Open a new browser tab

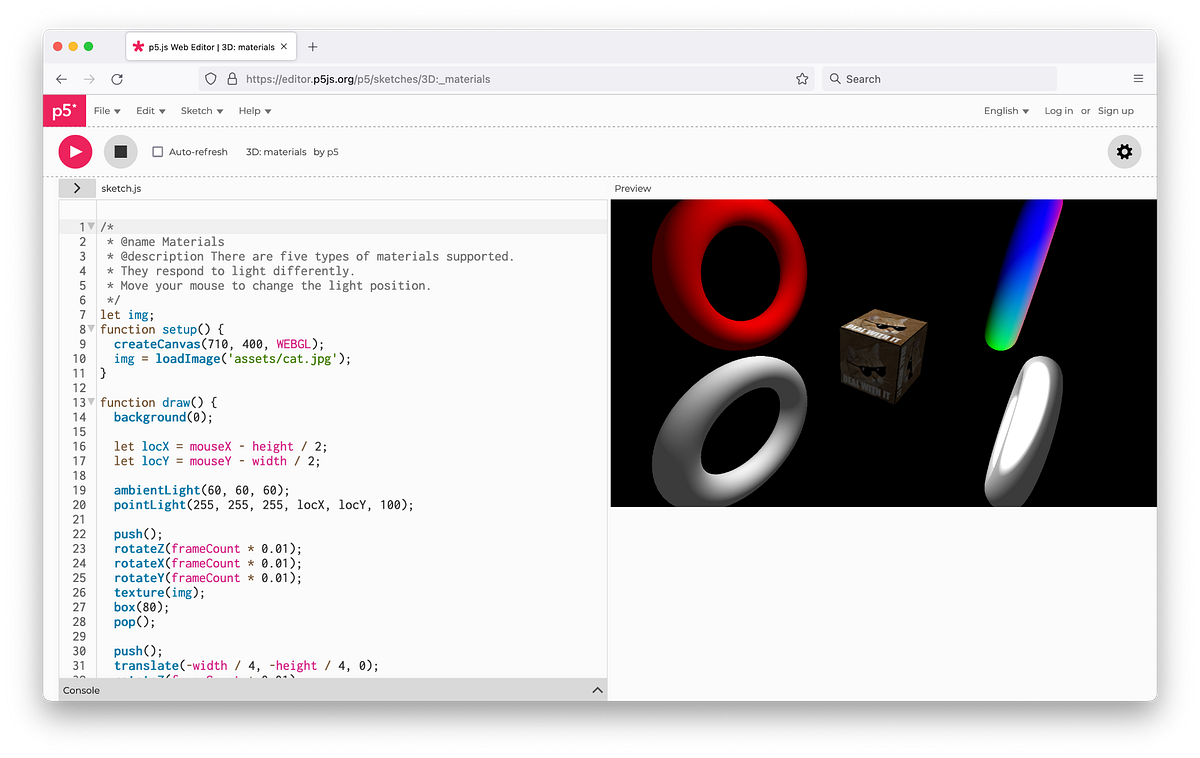pyautogui.click(x=313, y=45)
